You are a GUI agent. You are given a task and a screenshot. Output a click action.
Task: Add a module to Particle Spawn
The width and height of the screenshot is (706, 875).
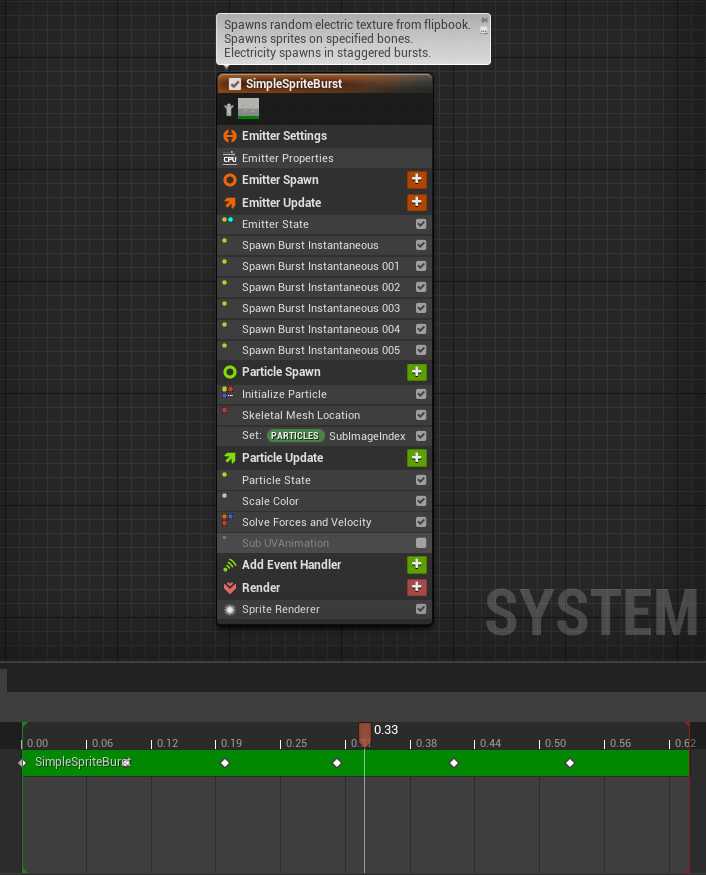416,372
